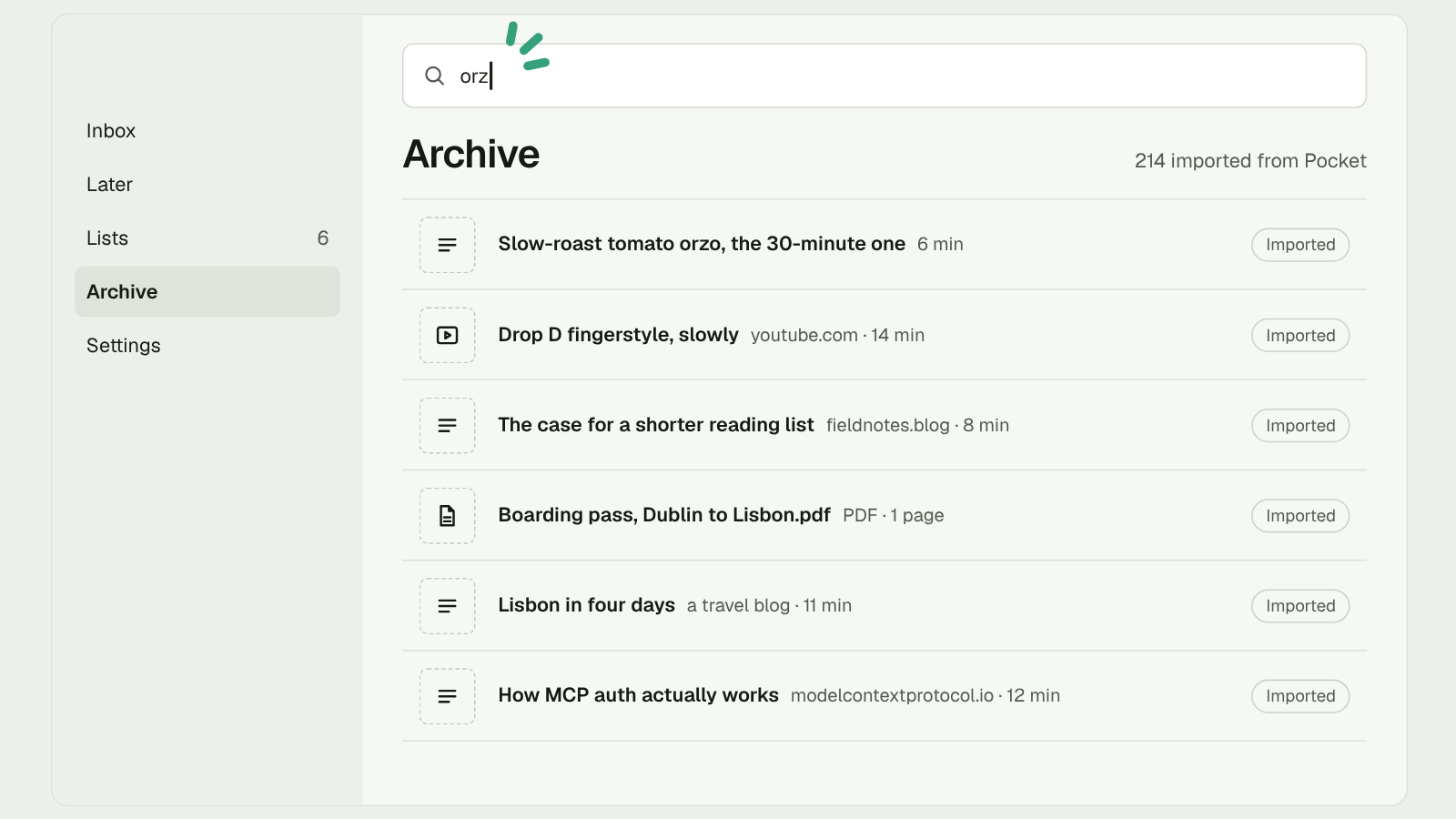Go to the Later section
This screenshot has width=1456, height=819.
pos(207,185)
